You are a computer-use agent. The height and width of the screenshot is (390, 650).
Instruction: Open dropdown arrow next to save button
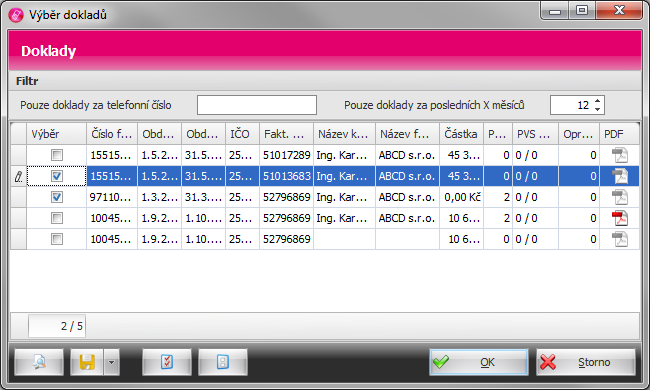pos(112,362)
